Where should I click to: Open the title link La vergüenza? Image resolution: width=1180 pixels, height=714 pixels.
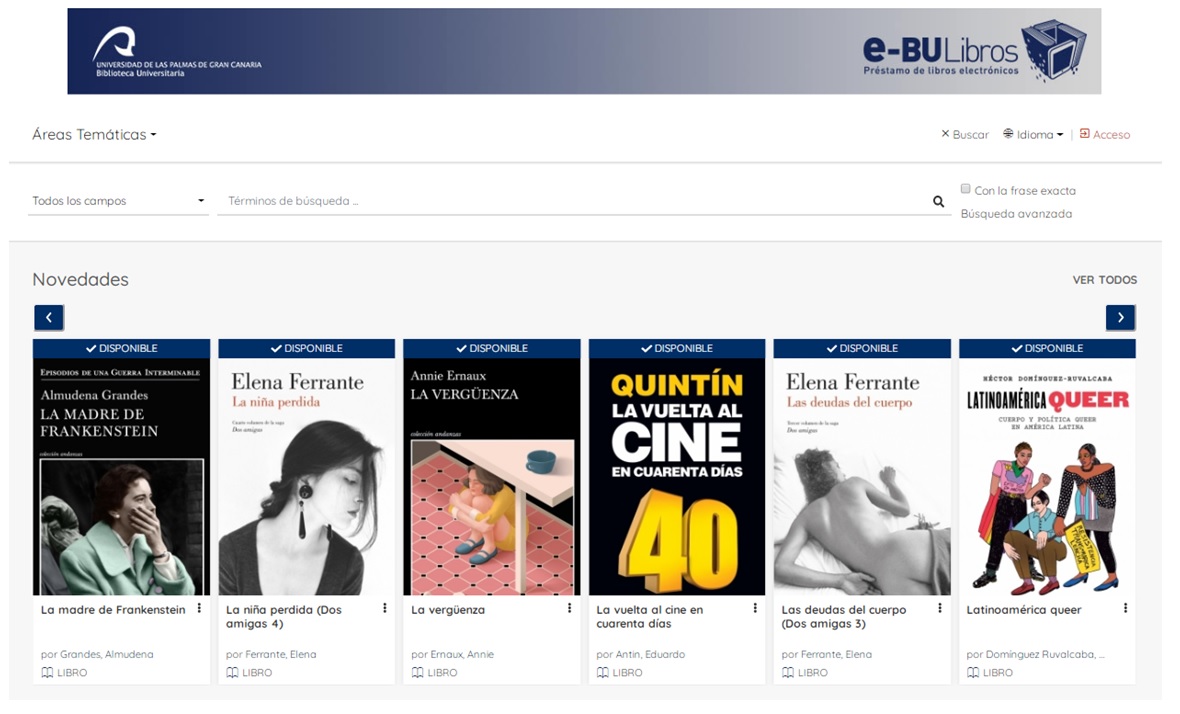point(448,610)
